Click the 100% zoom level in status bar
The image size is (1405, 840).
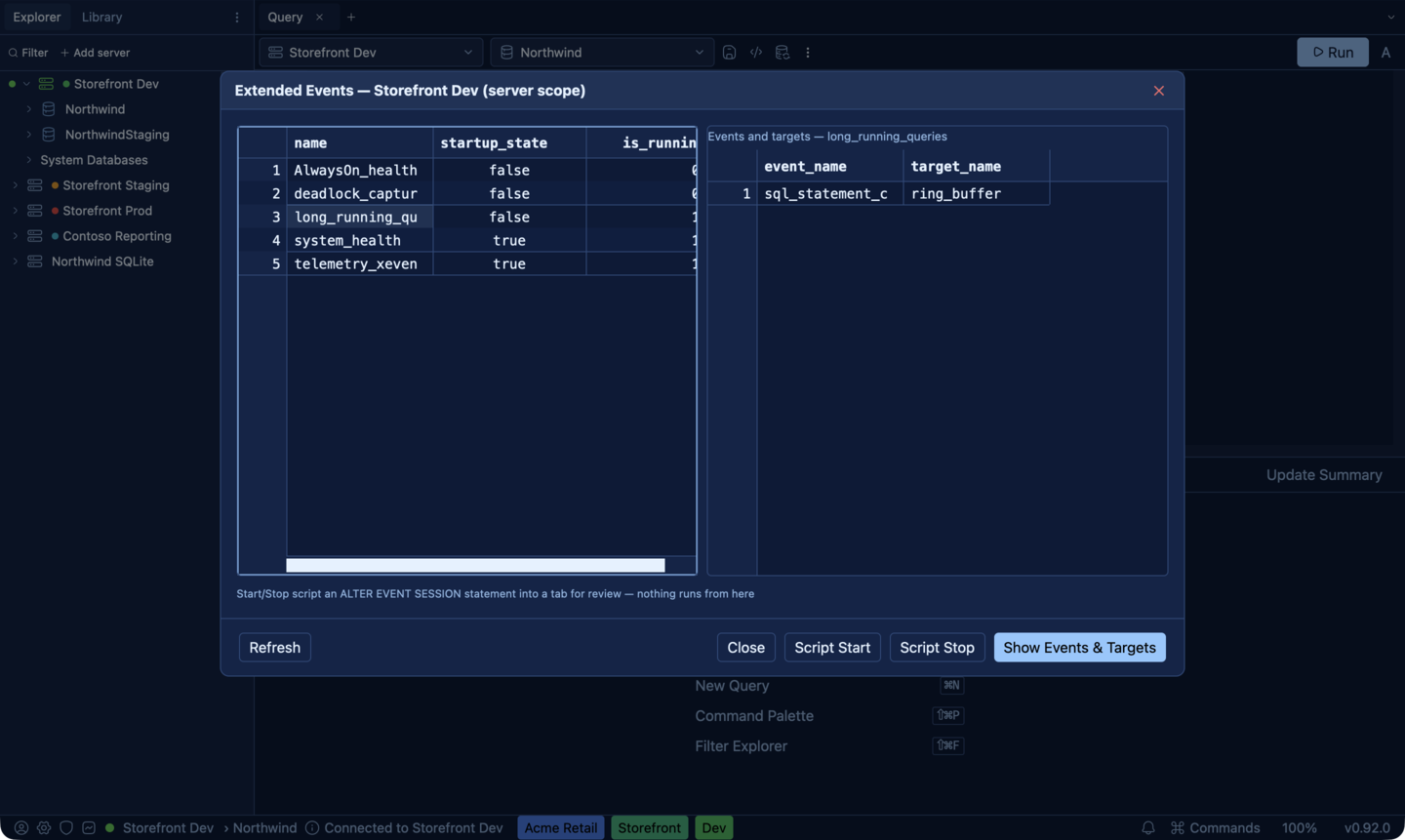pyautogui.click(x=1299, y=827)
